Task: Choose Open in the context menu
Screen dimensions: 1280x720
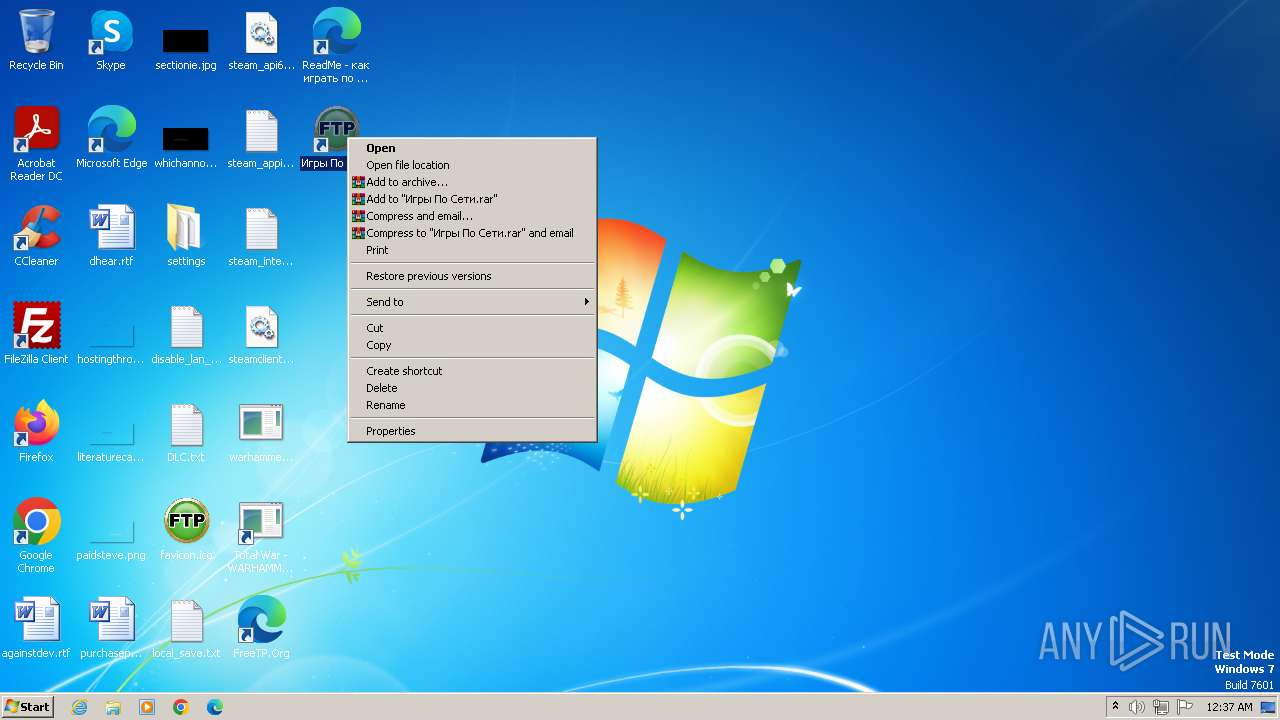Action: click(471, 148)
